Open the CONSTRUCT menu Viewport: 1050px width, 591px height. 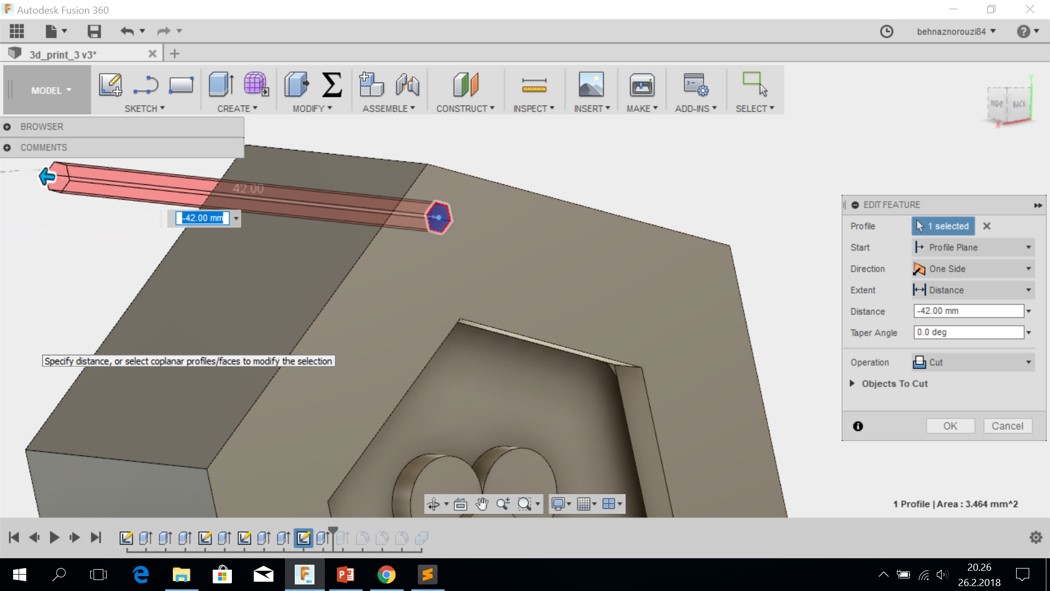click(465, 108)
